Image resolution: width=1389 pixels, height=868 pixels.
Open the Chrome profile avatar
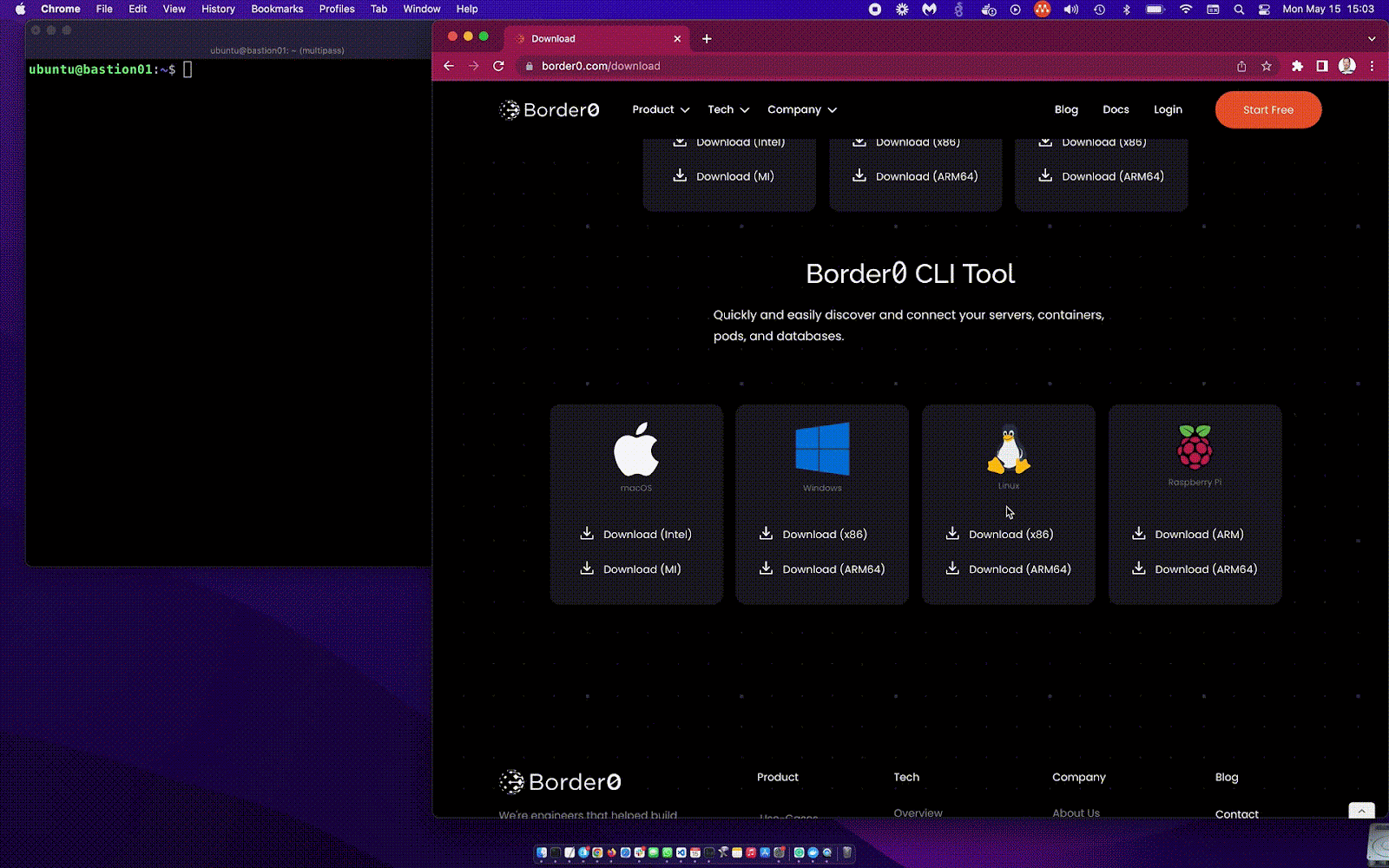(x=1347, y=66)
